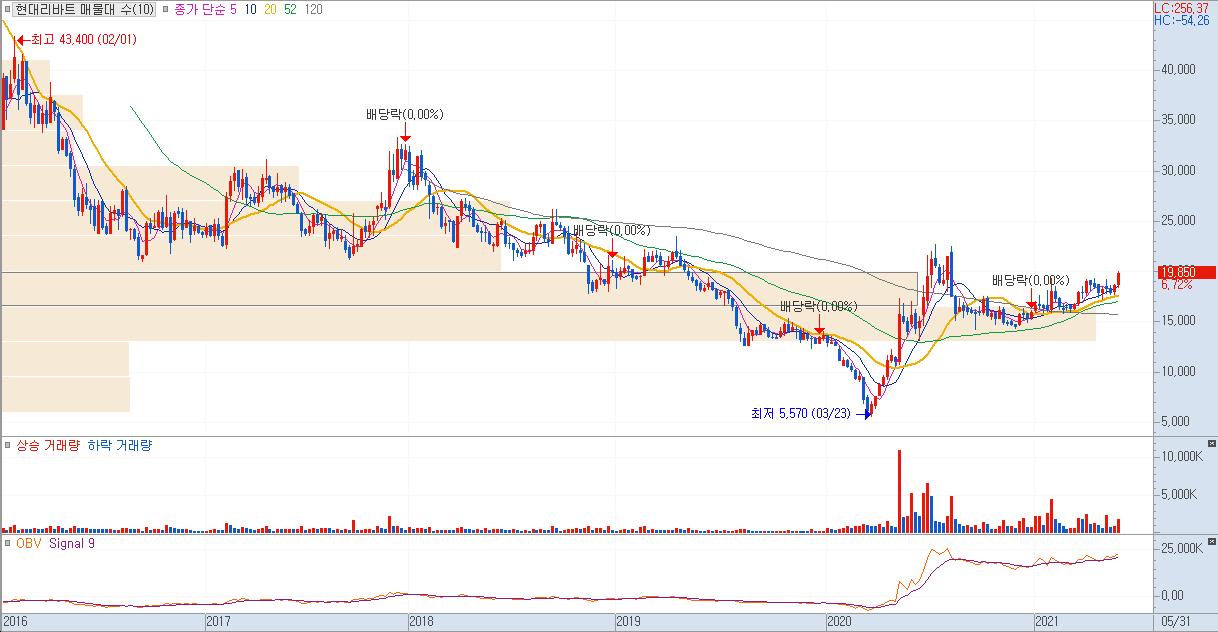Toggle the square beside 상승 거래량 legend
Viewport: 1218px width, 632px height.
[x=7, y=446]
